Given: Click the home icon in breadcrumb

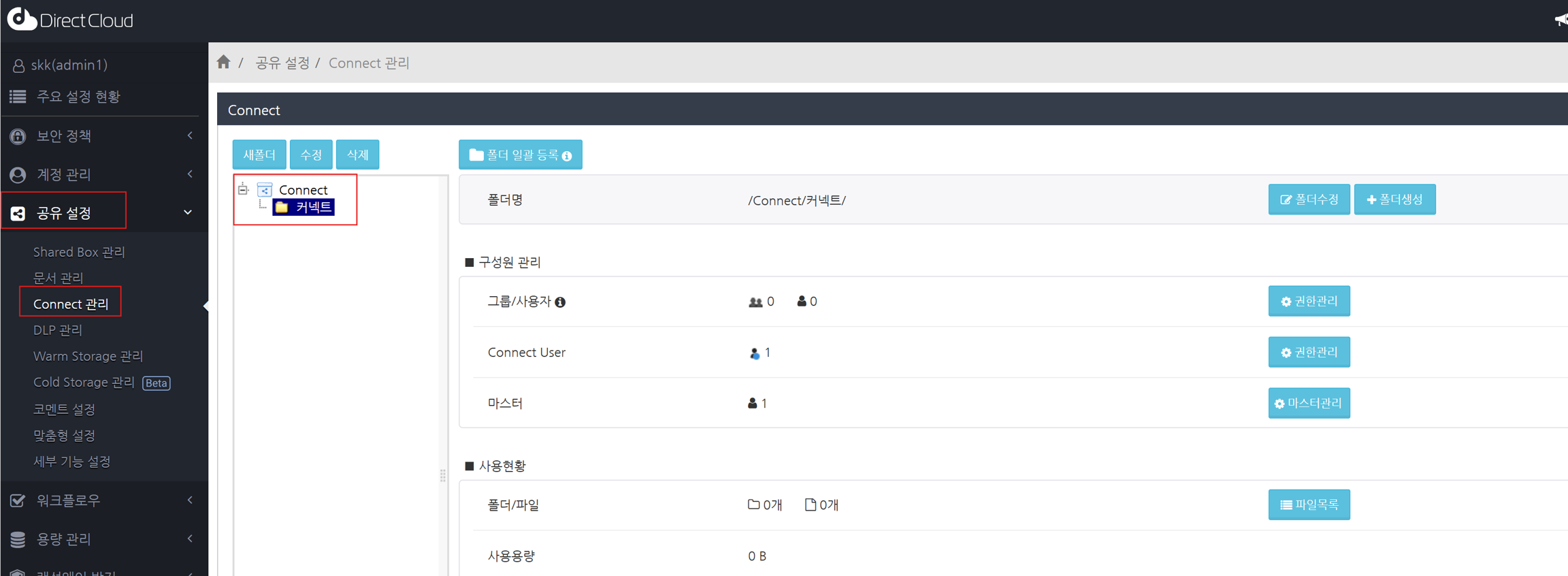Looking at the screenshot, I should pyautogui.click(x=223, y=63).
